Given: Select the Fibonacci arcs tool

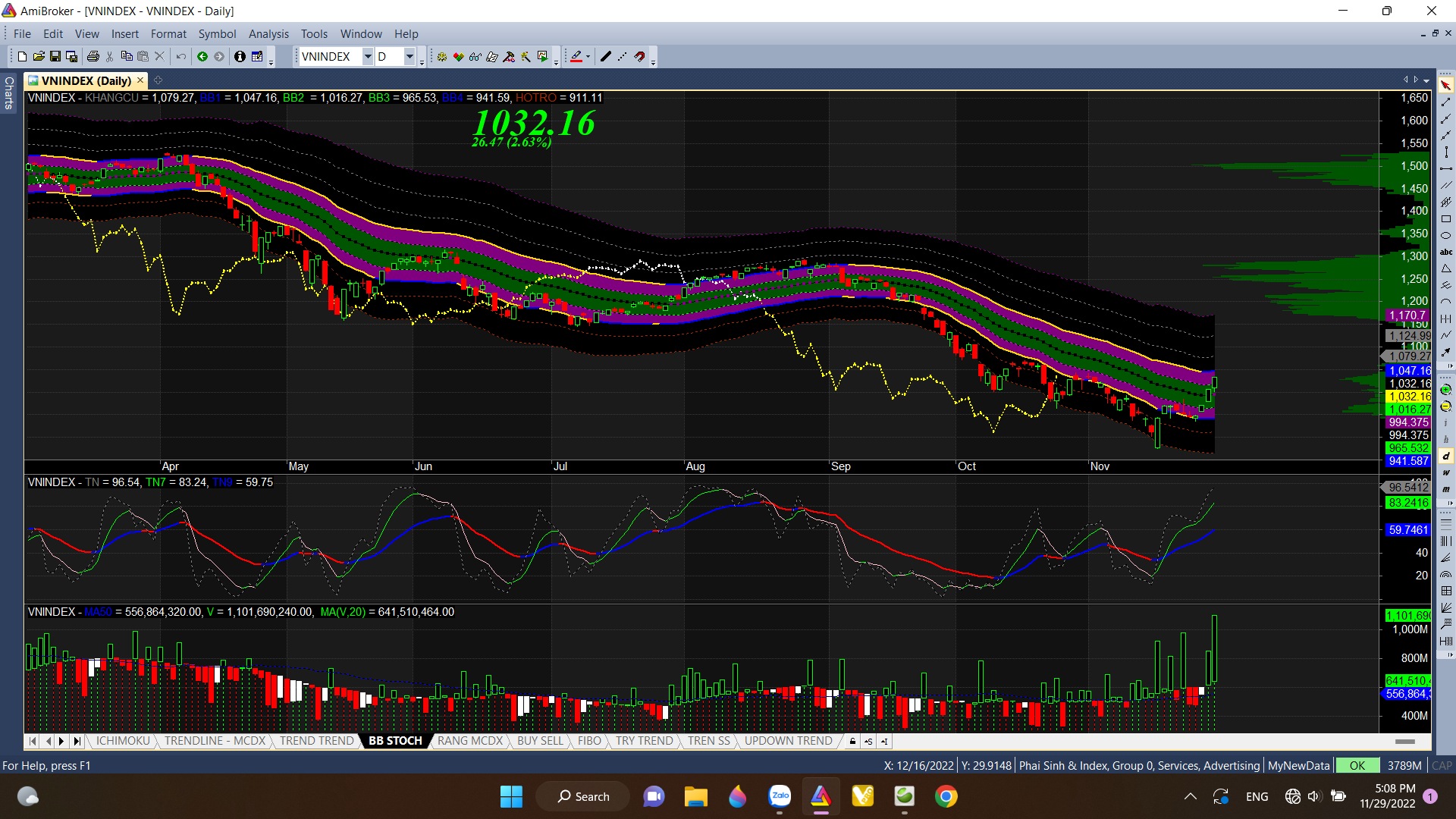Looking at the screenshot, I should point(1446,574).
